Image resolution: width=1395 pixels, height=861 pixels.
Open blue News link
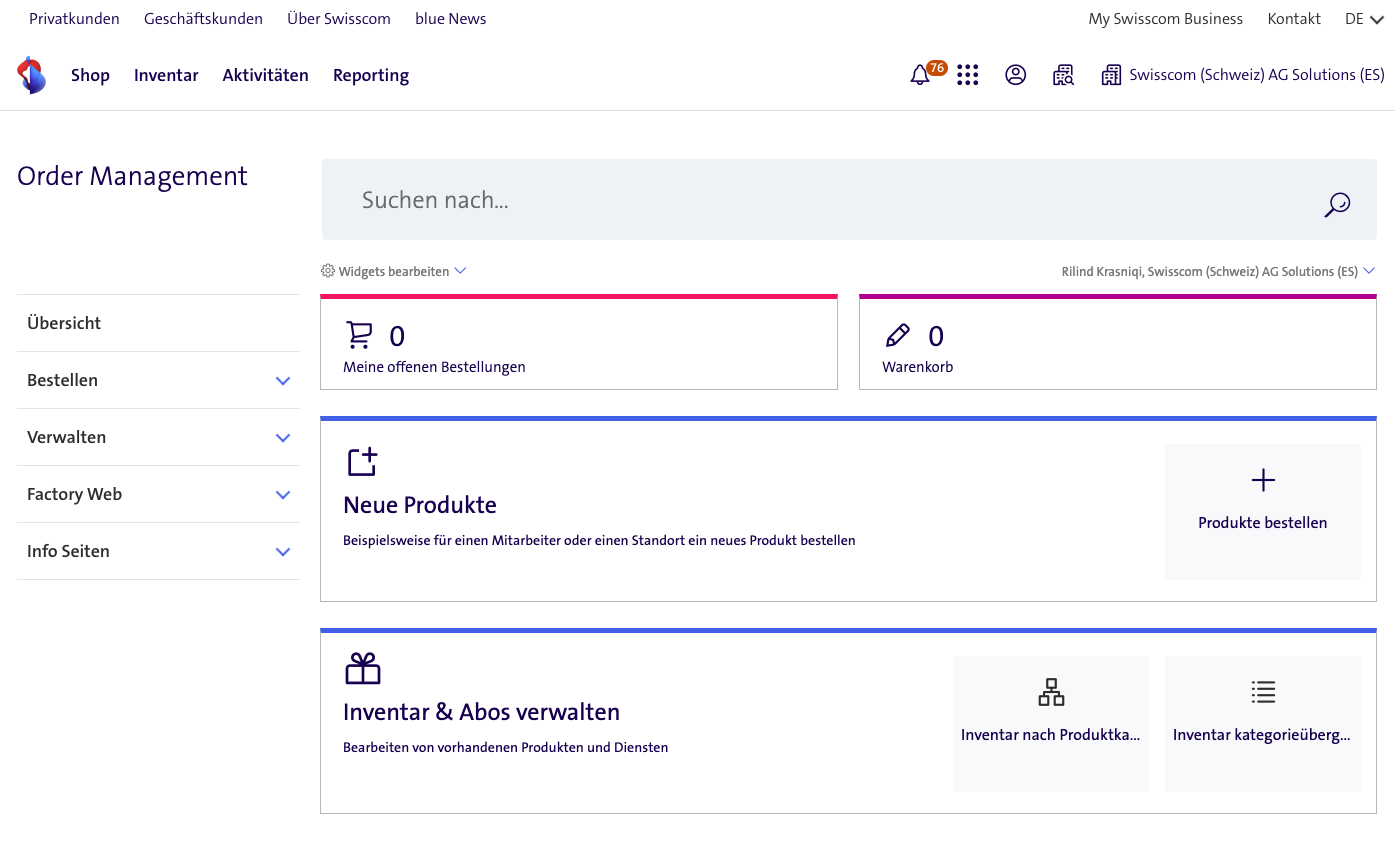(451, 19)
